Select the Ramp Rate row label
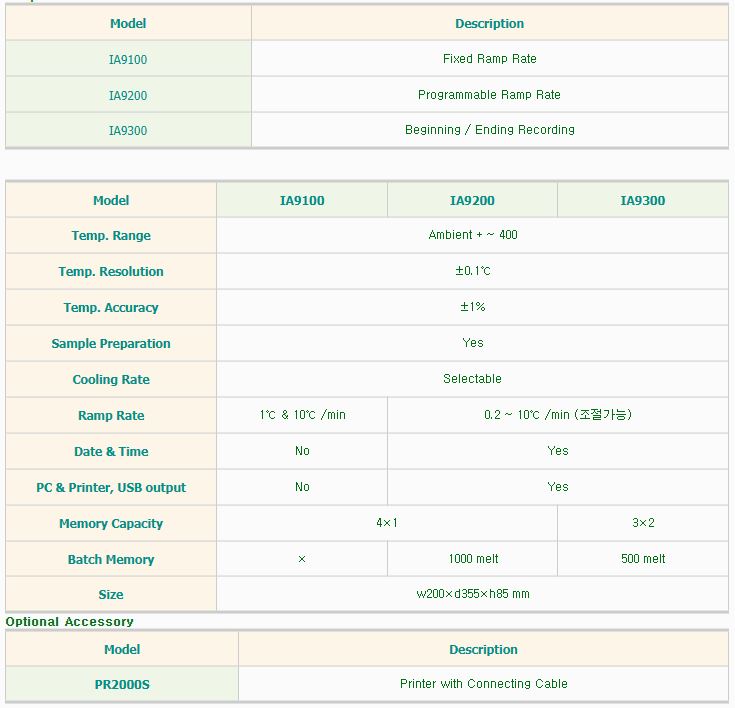This screenshot has height=708, width=735. [x=111, y=416]
